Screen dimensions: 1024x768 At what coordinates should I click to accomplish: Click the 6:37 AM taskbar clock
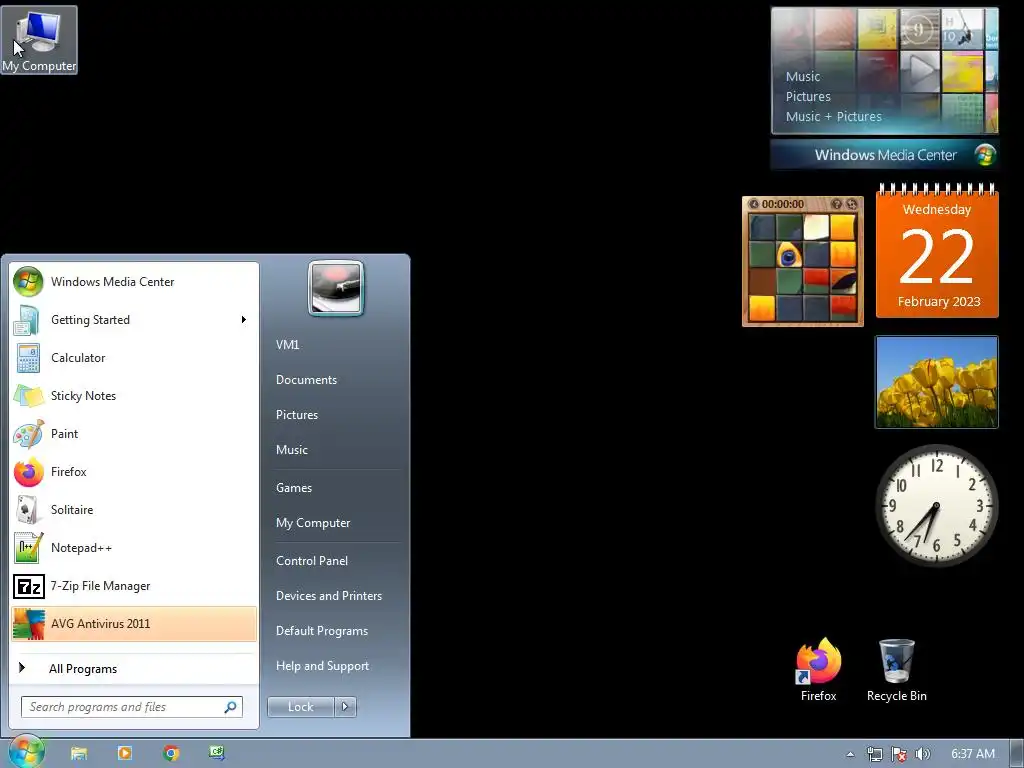(972, 754)
